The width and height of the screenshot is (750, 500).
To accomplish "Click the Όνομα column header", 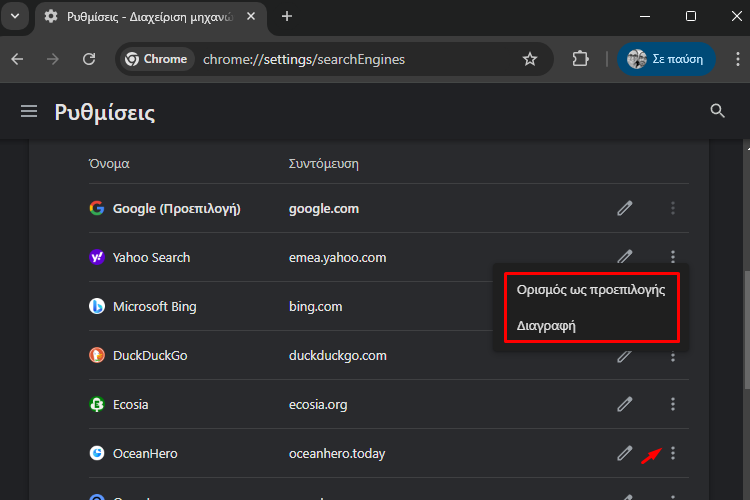I will coord(109,164).
